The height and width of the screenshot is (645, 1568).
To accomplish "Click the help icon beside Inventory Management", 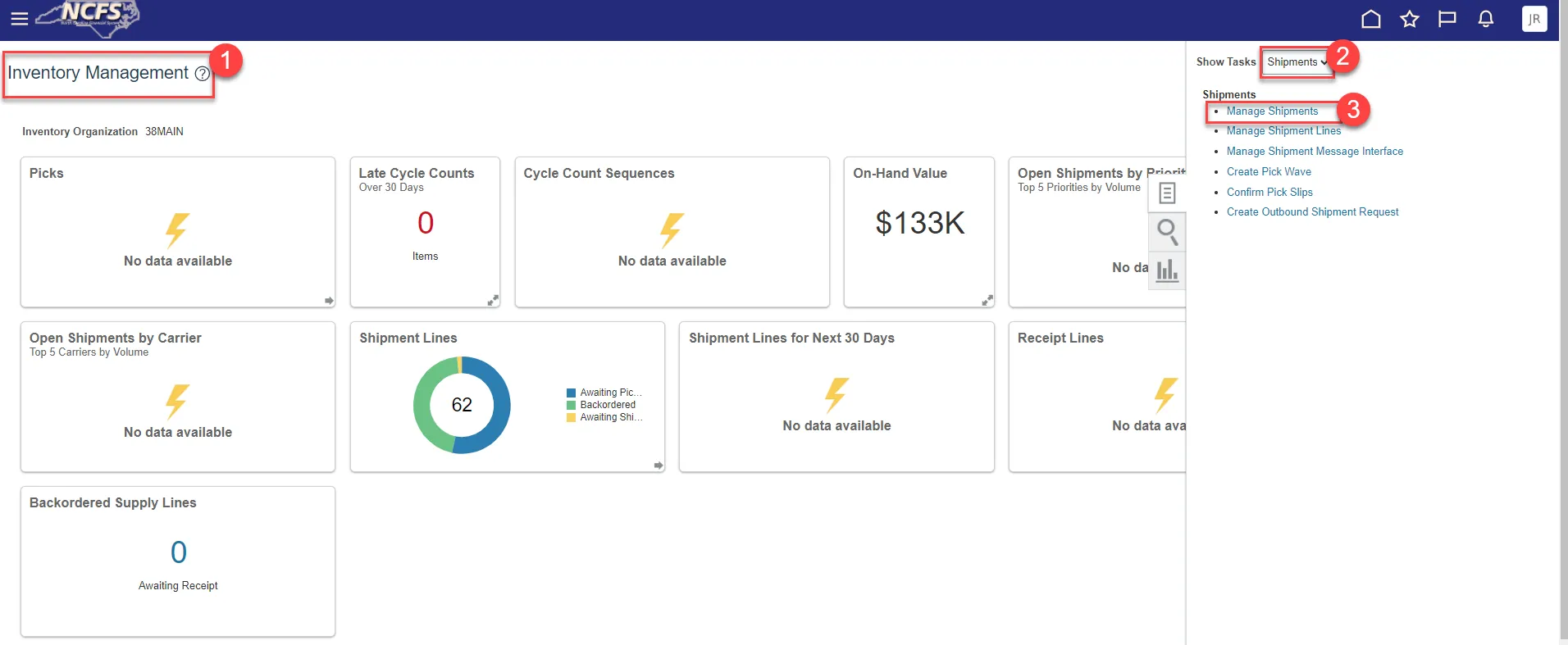I will (x=202, y=74).
